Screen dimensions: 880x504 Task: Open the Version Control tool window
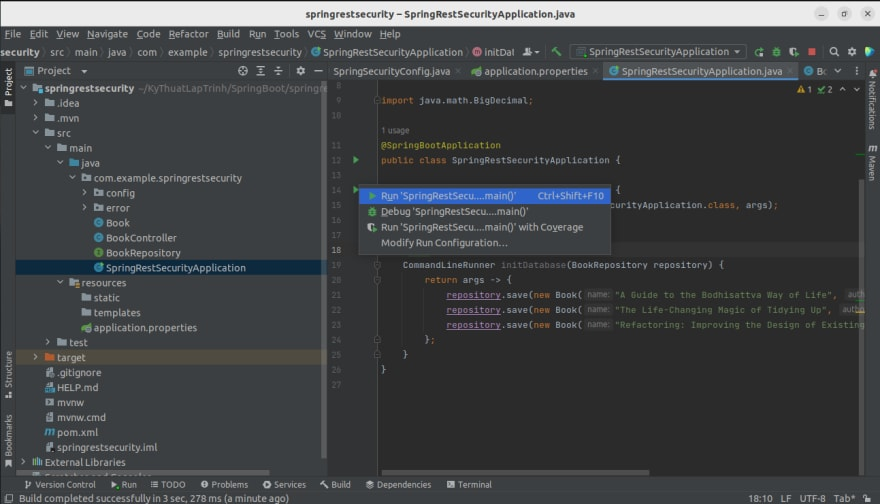(x=60, y=484)
